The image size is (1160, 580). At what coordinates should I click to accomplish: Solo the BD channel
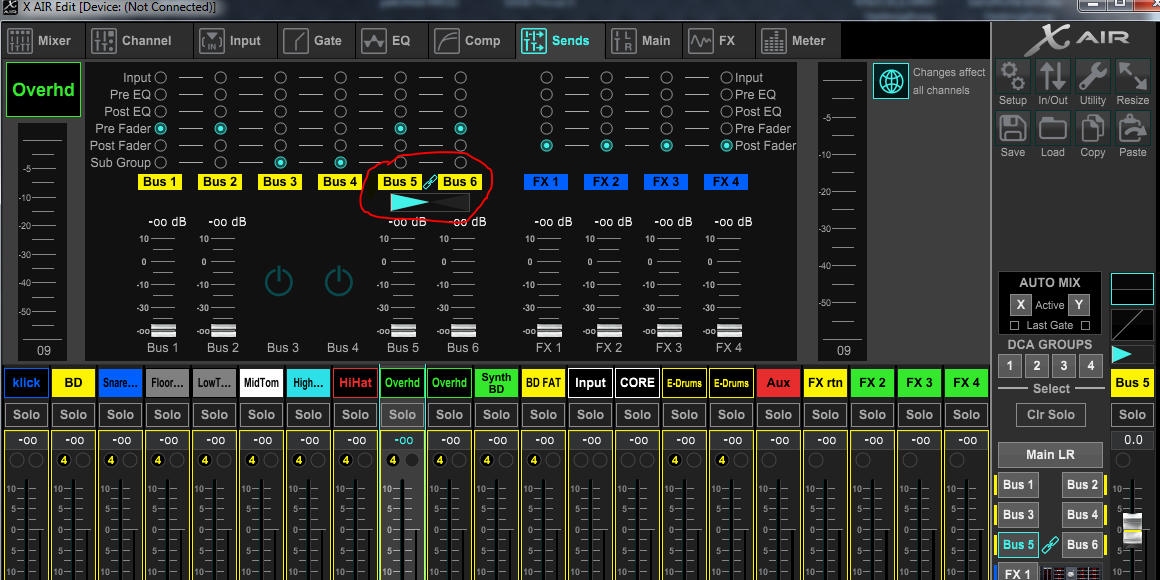point(73,415)
